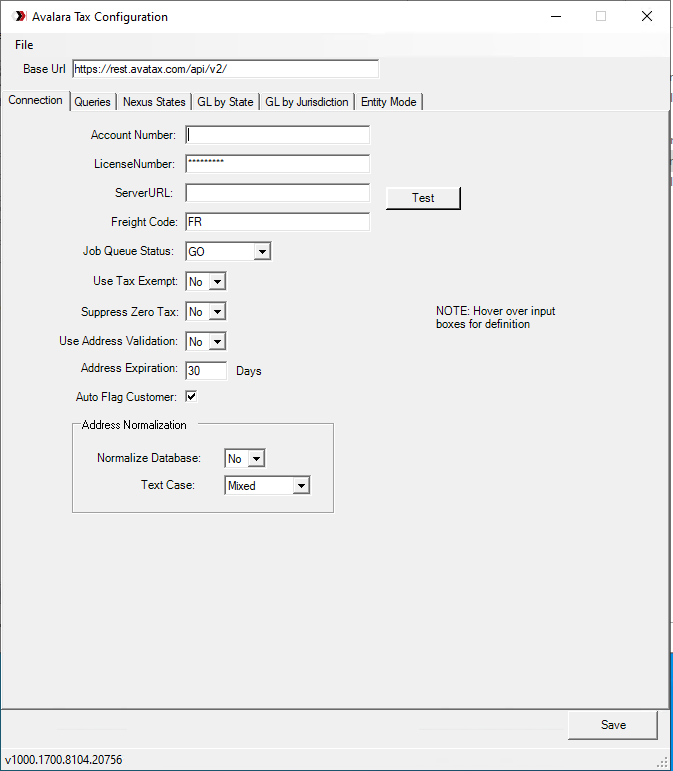Select the Connection tab
Image resolution: width=673 pixels, height=771 pixels.
[35, 100]
